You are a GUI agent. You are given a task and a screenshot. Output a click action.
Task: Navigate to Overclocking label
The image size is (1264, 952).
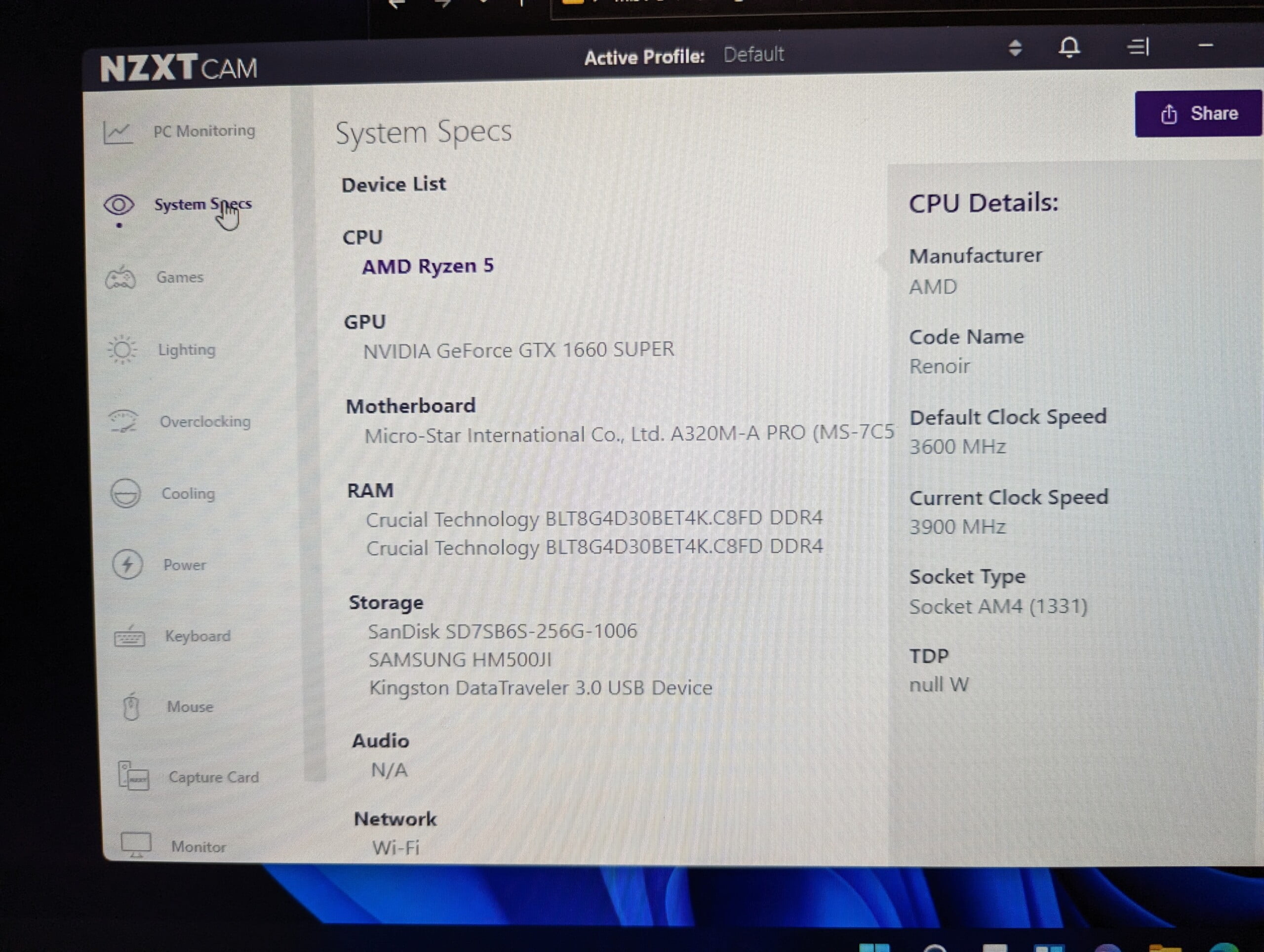click(x=205, y=422)
